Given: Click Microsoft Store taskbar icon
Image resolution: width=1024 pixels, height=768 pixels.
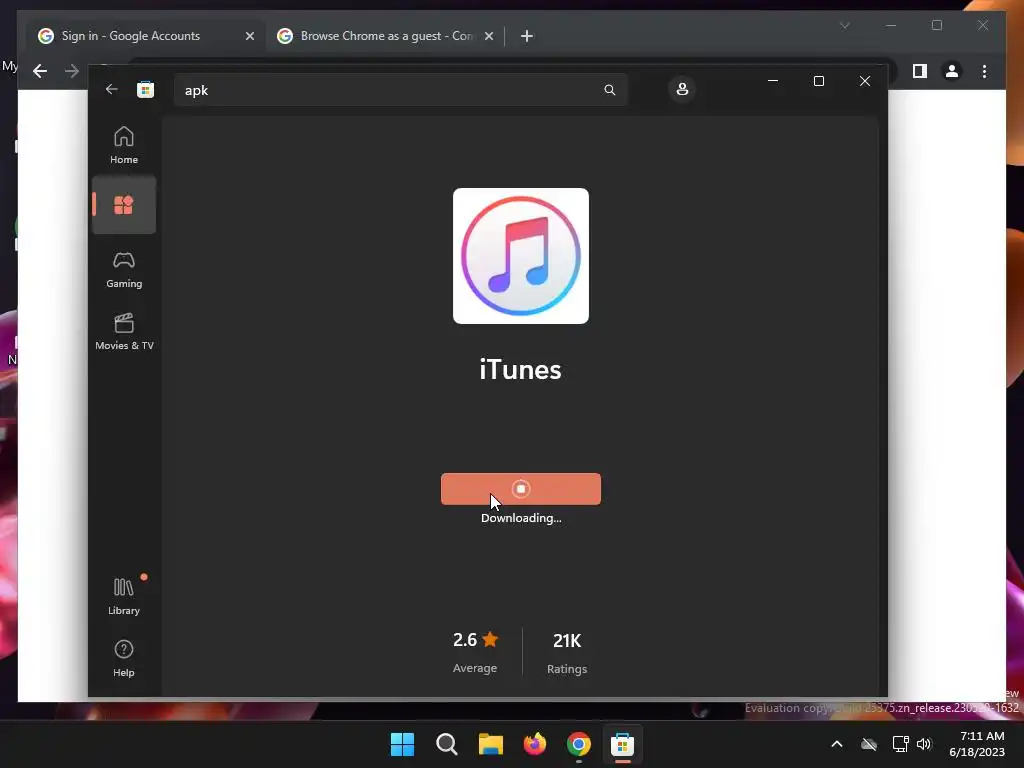Looking at the screenshot, I should click(x=622, y=744).
